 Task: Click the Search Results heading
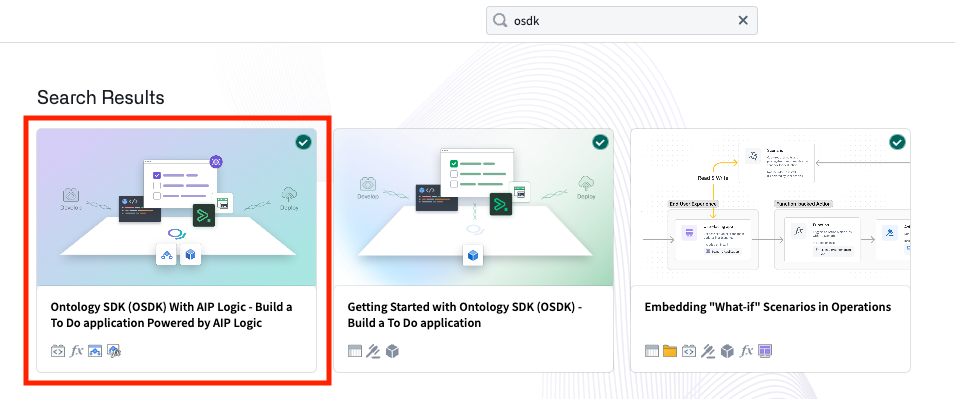100,97
